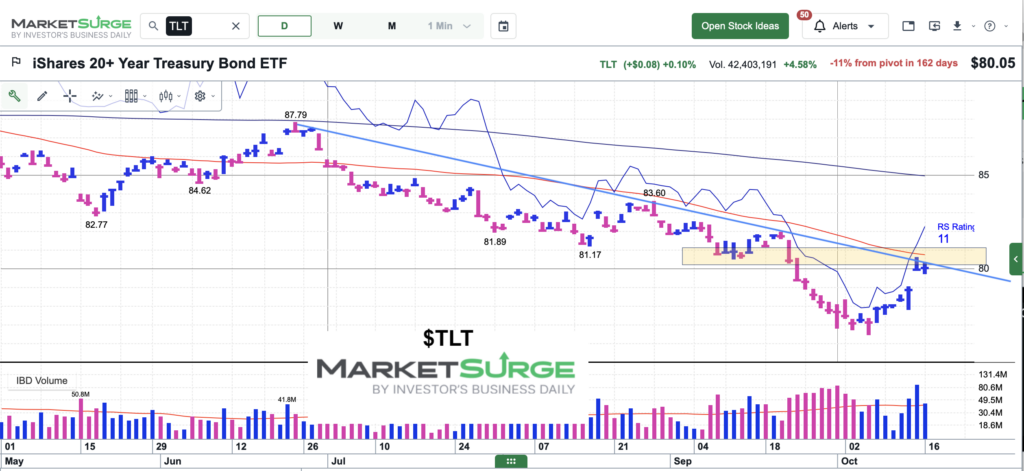Expand the help menu chevron
Image resolution: width=1024 pixels, height=471 pixels.
(1006, 27)
